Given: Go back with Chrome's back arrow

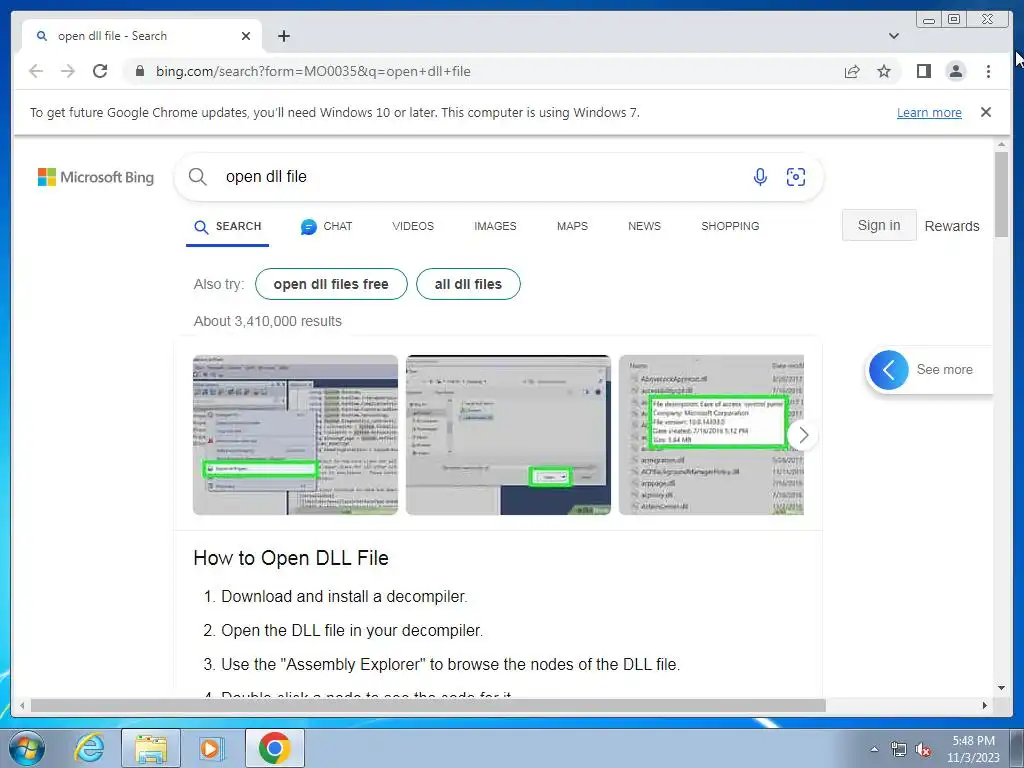Looking at the screenshot, I should tap(36, 71).
